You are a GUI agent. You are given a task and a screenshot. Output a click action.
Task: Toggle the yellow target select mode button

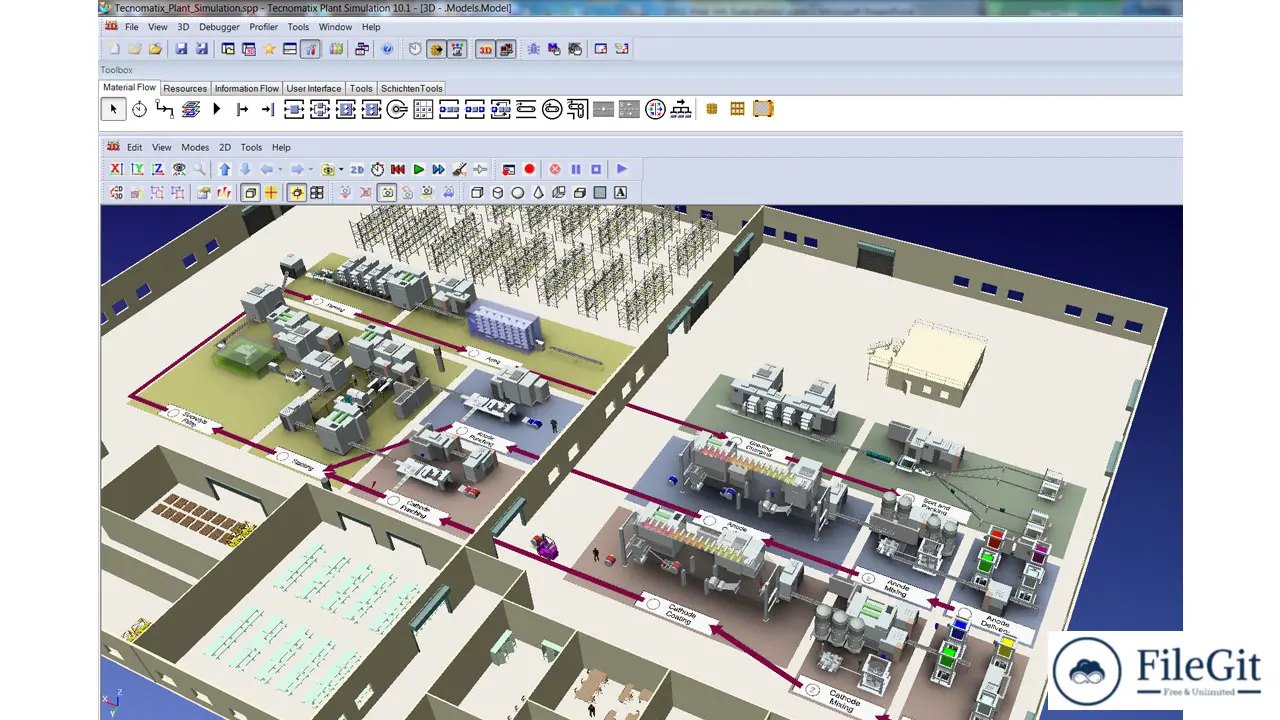[297, 193]
